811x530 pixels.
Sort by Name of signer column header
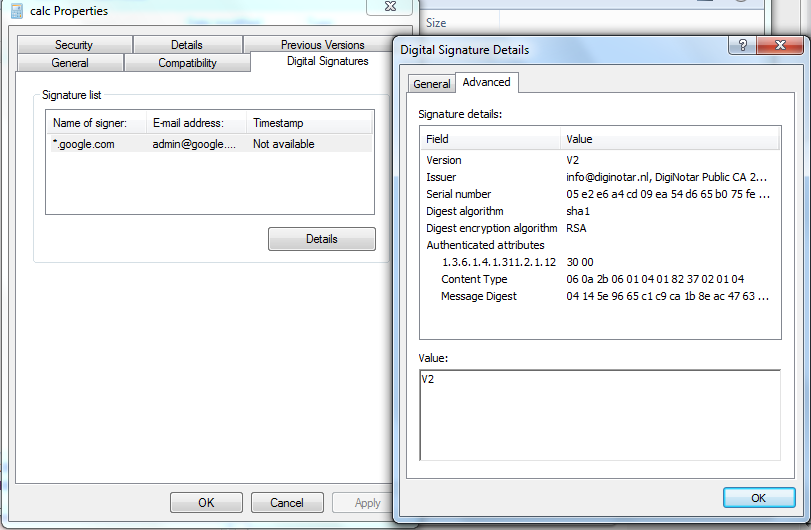tap(96, 123)
